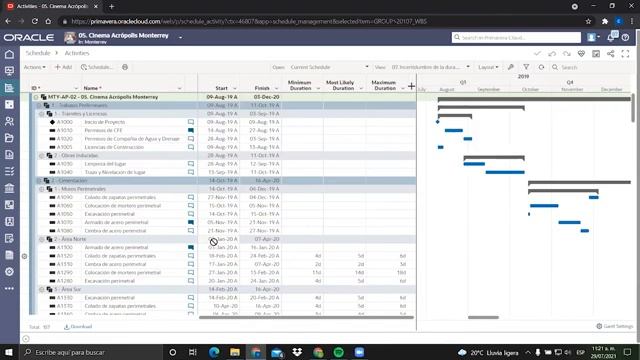Open Microsoft Edge from taskbar
Viewport: 640px width, 360px height.
pos(214,352)
